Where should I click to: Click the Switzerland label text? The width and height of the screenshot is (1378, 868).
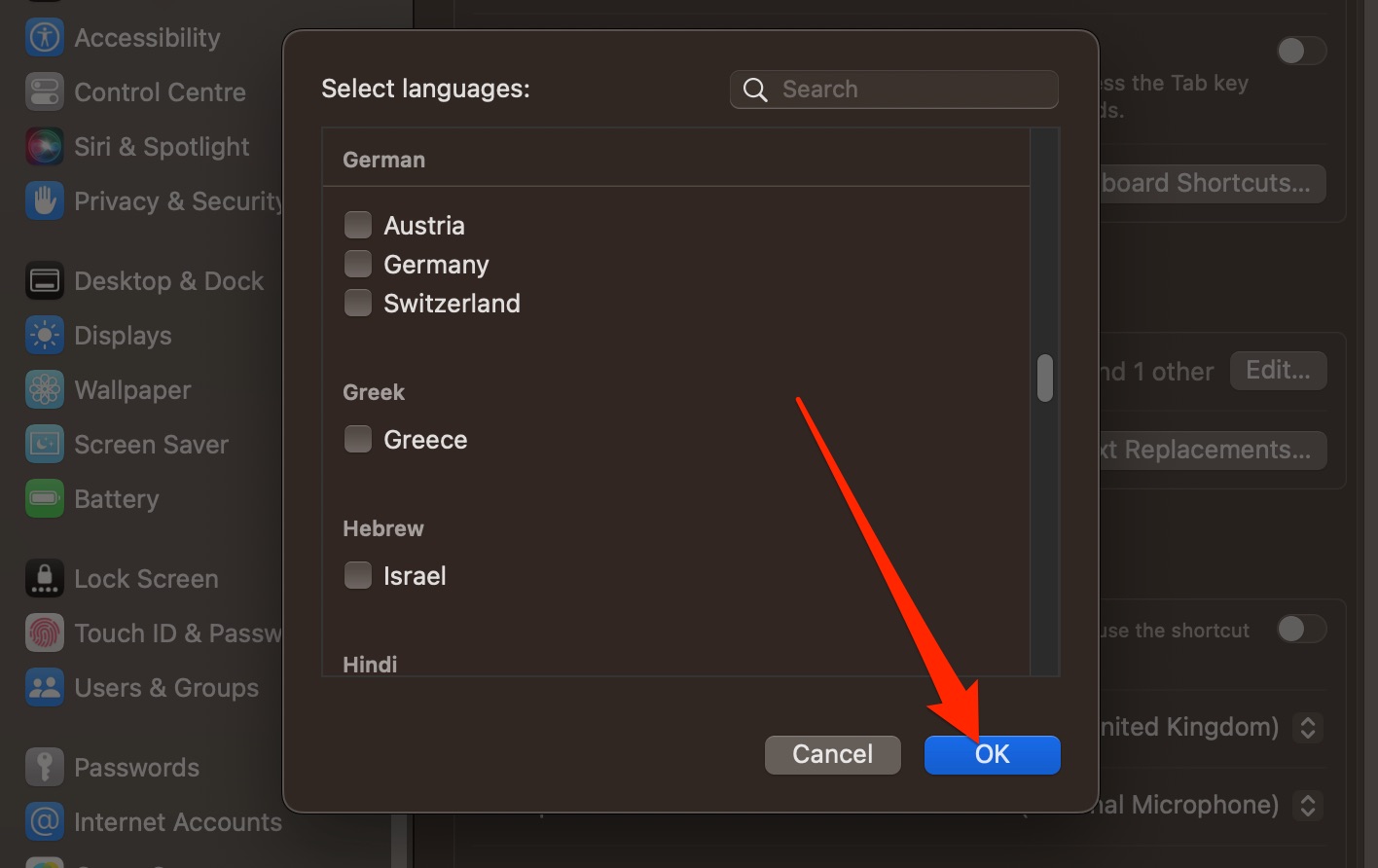click(x=452, y=303)
